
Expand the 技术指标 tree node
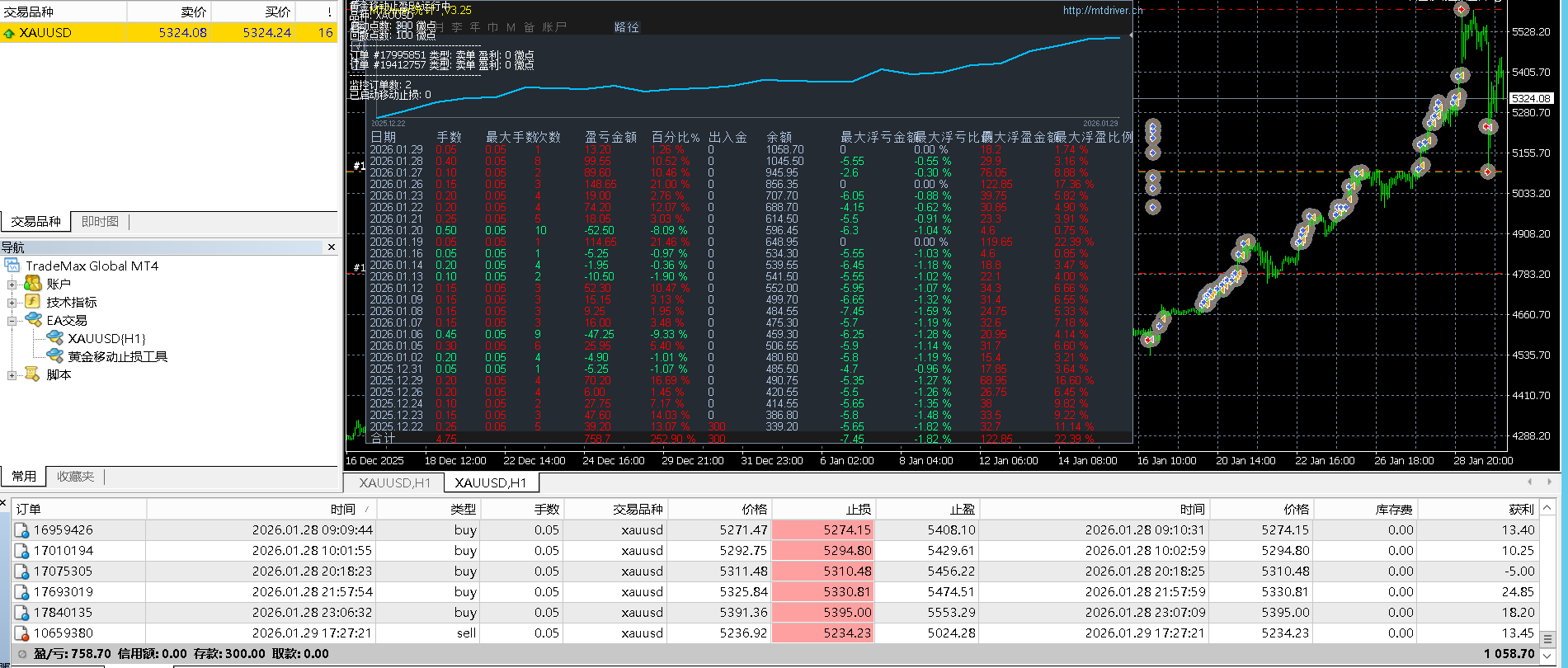[12, 303]
